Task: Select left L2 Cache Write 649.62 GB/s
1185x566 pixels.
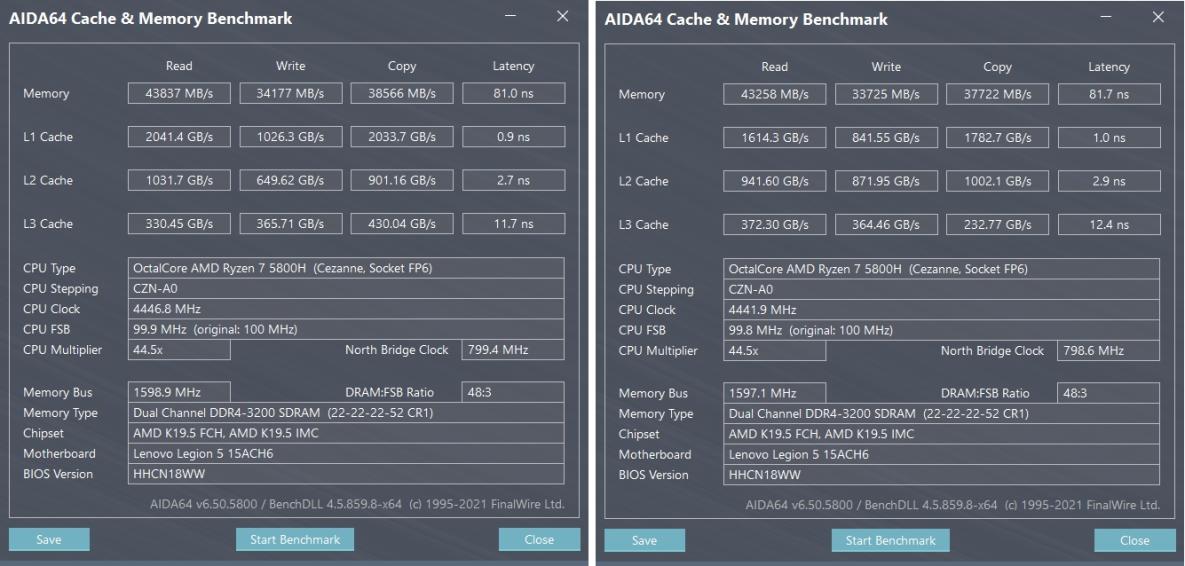Action: click(x=291, y=180)
